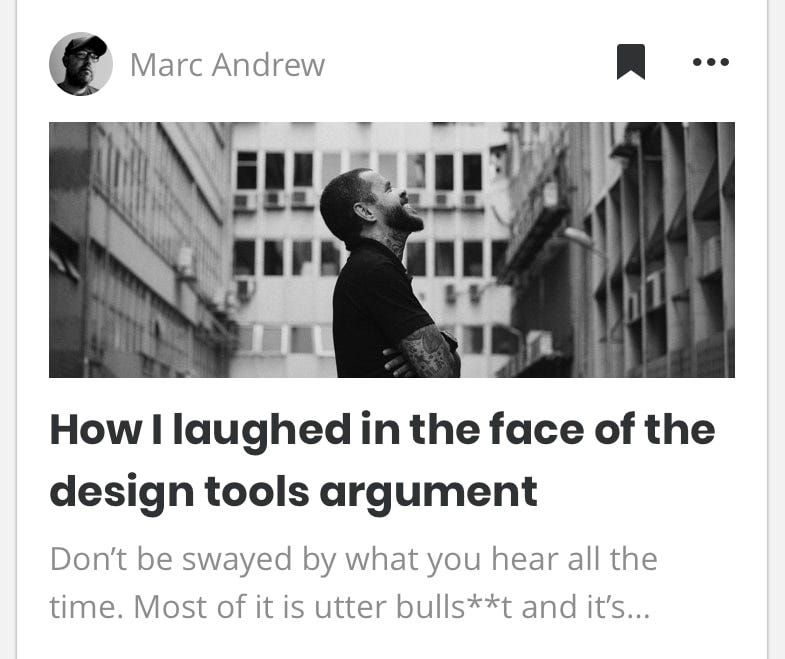Open article via building street cover image
The width and height of the screenshot is (785, 659).
391,249
